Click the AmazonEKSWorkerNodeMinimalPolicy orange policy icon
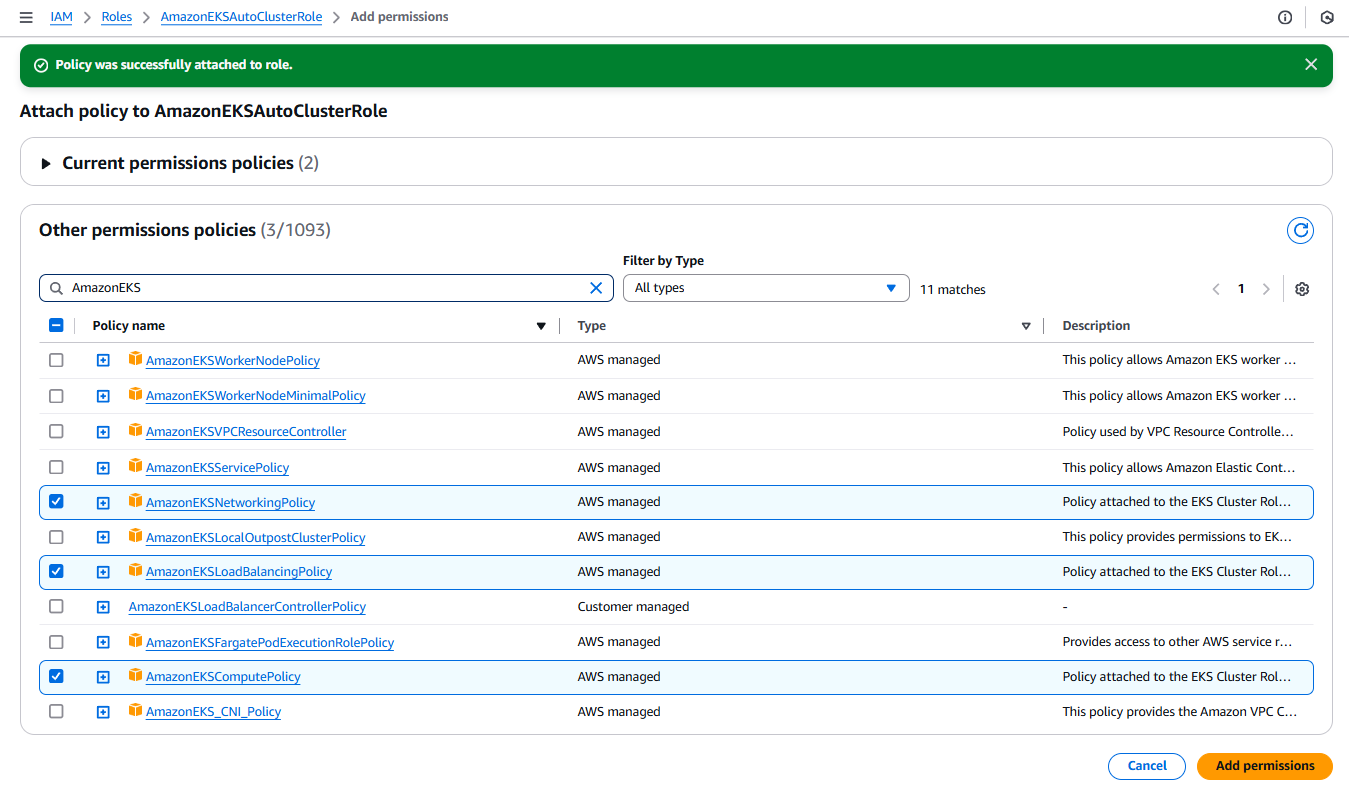 click(x=135, y=395)
